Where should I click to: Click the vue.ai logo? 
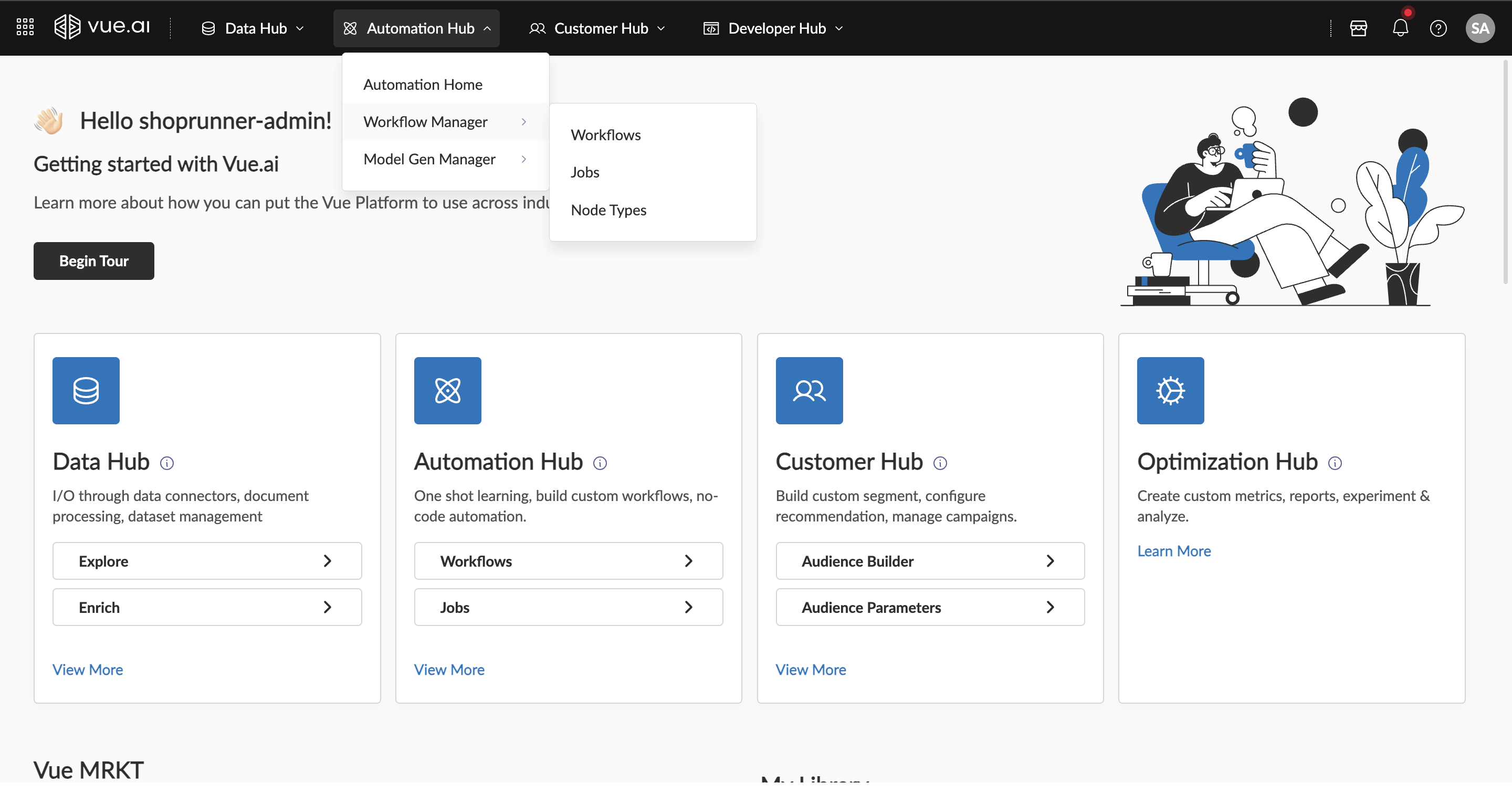coord(102,27)
